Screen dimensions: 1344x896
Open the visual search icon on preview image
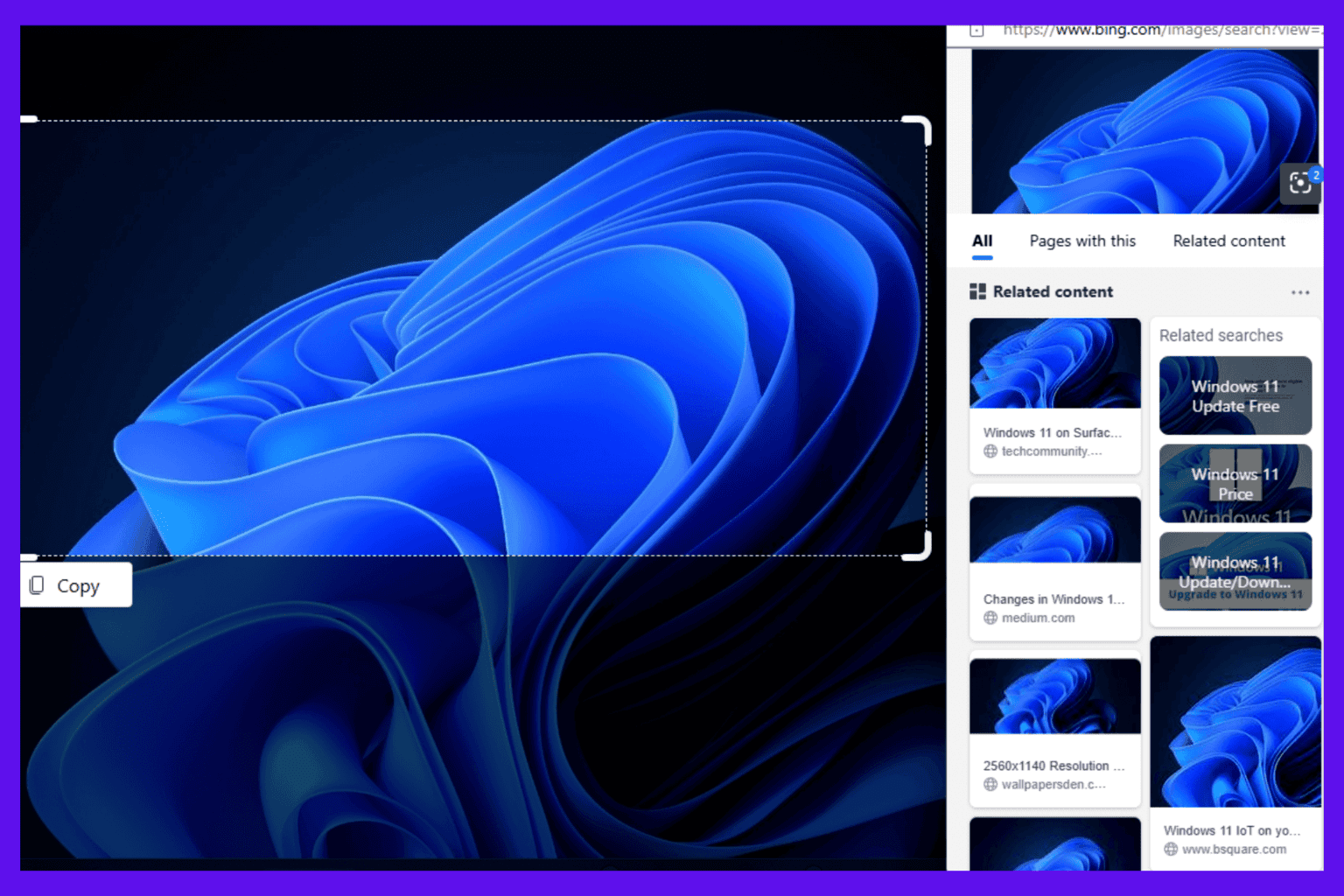pos(1300,182)
